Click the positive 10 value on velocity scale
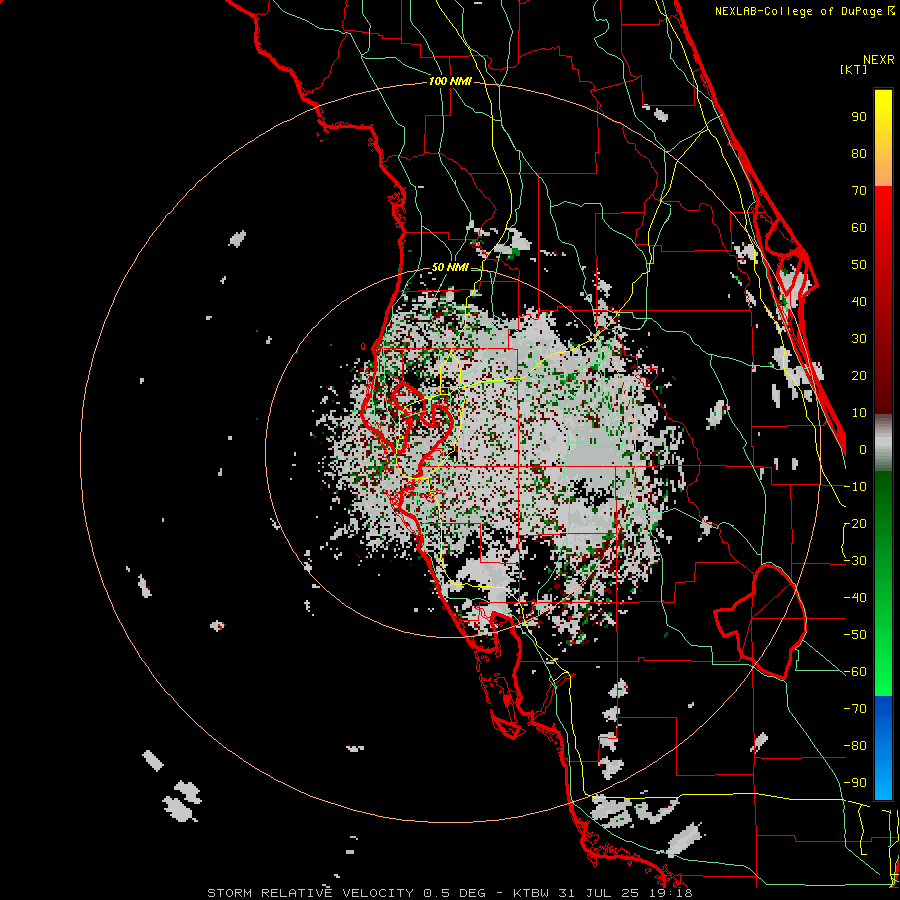 point(859,413)
